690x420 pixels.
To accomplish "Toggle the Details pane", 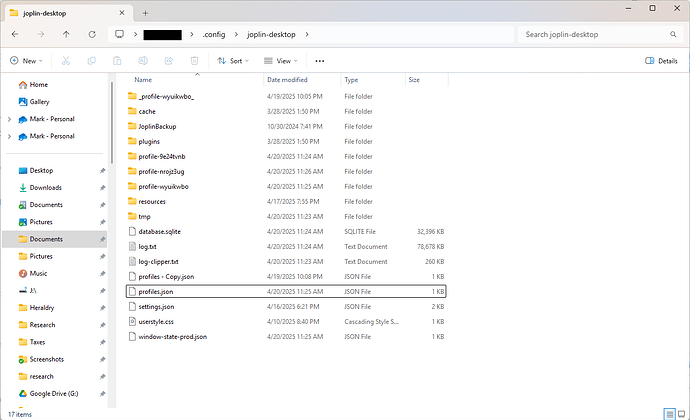I will pyautogui.click(x=661, y=61).
